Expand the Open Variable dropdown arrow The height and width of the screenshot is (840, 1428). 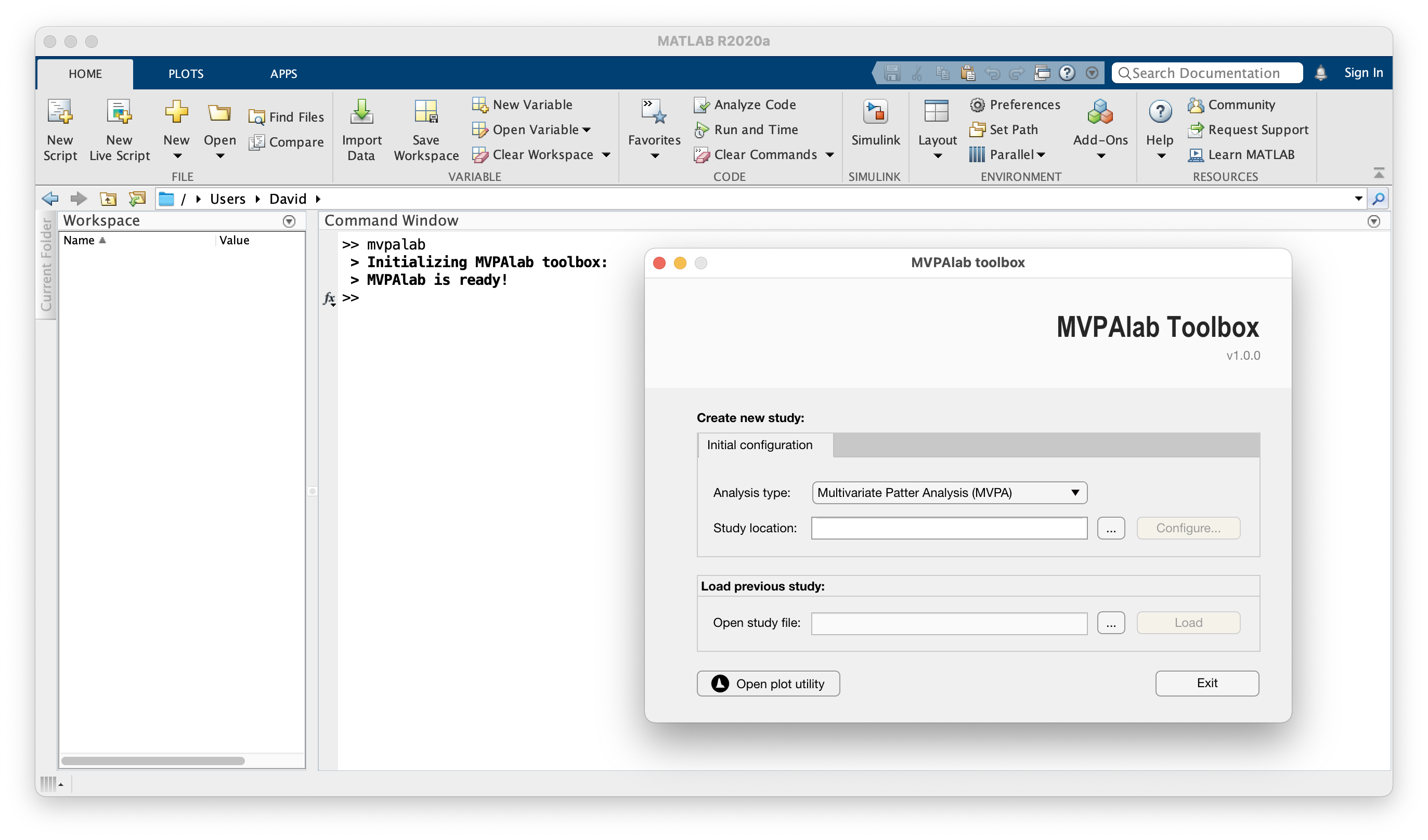tap(587, 130)
